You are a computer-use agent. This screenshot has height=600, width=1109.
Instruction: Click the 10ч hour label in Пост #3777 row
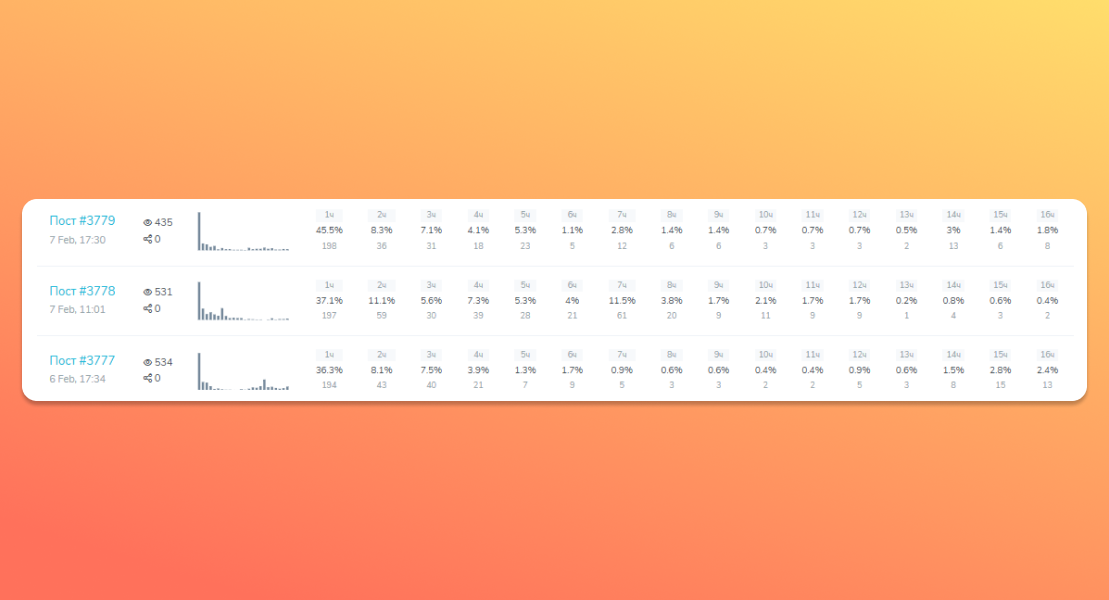765,354
